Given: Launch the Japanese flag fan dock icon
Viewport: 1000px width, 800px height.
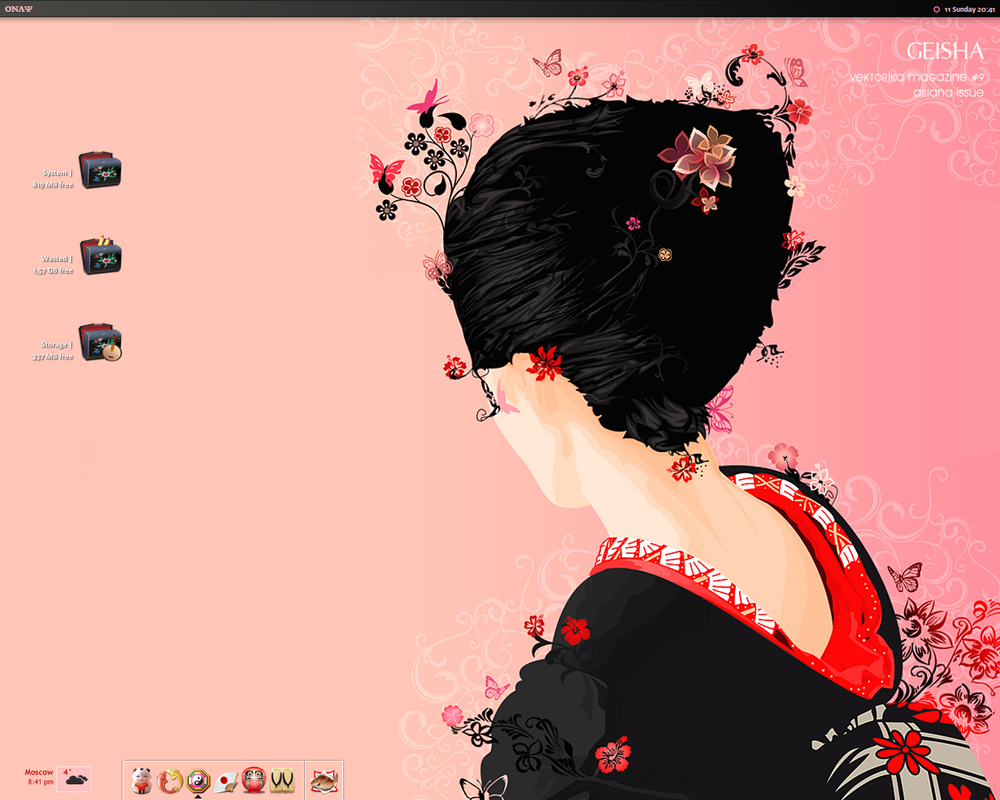Looking at the screenshot, I should 226,781.
